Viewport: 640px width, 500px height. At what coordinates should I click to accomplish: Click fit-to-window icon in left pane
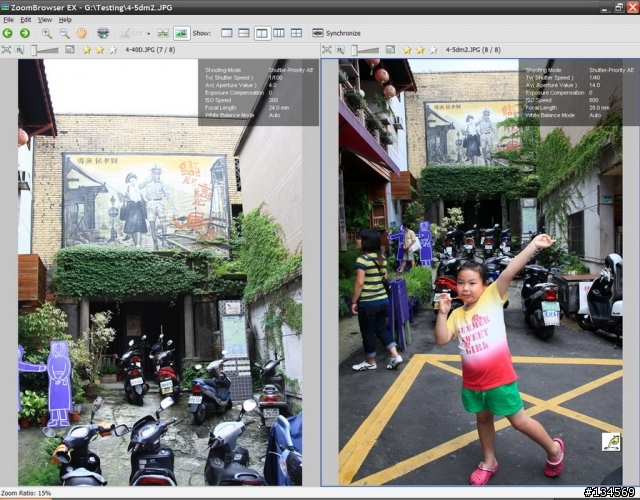(x=6, y=50)
